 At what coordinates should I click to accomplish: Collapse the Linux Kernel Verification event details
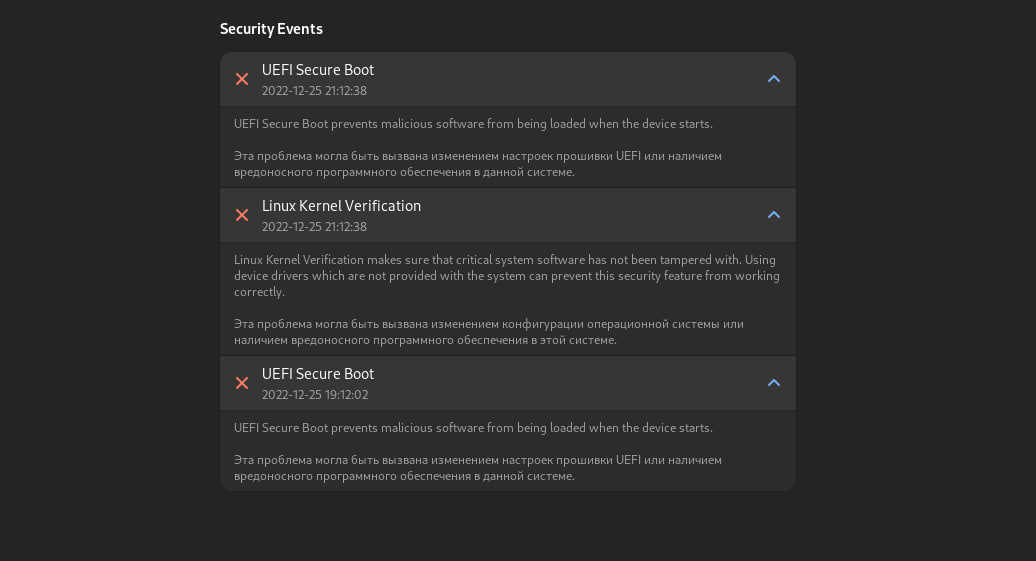pos(773,215)
